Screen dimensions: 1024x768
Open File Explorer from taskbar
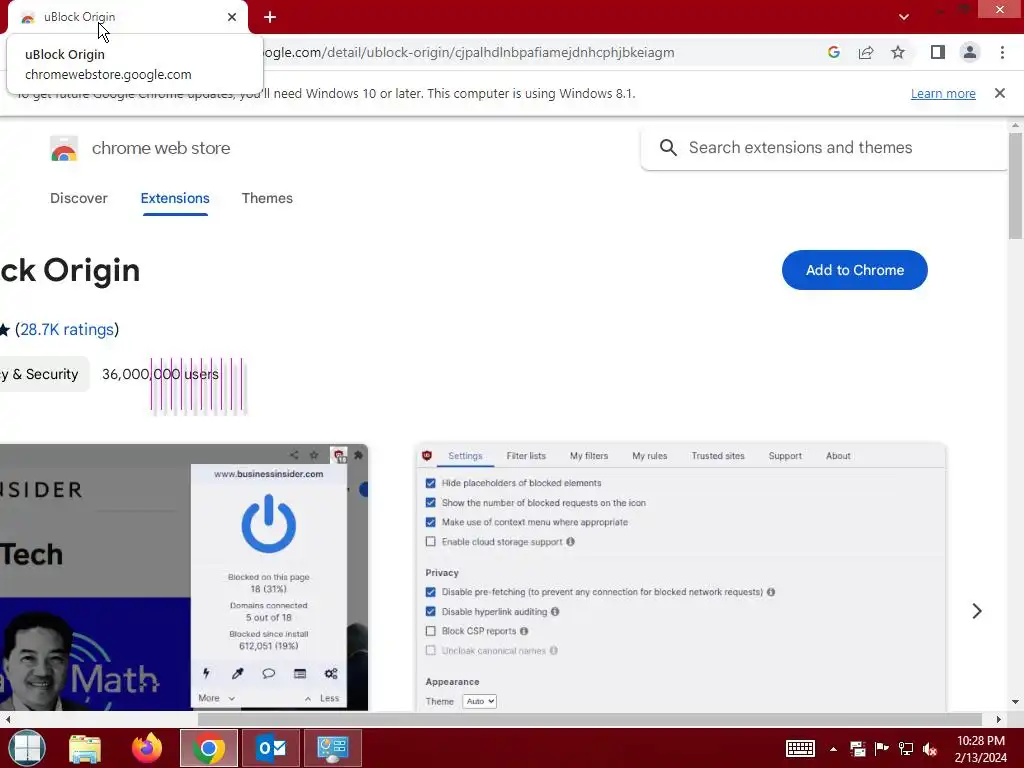coord(85,748)
